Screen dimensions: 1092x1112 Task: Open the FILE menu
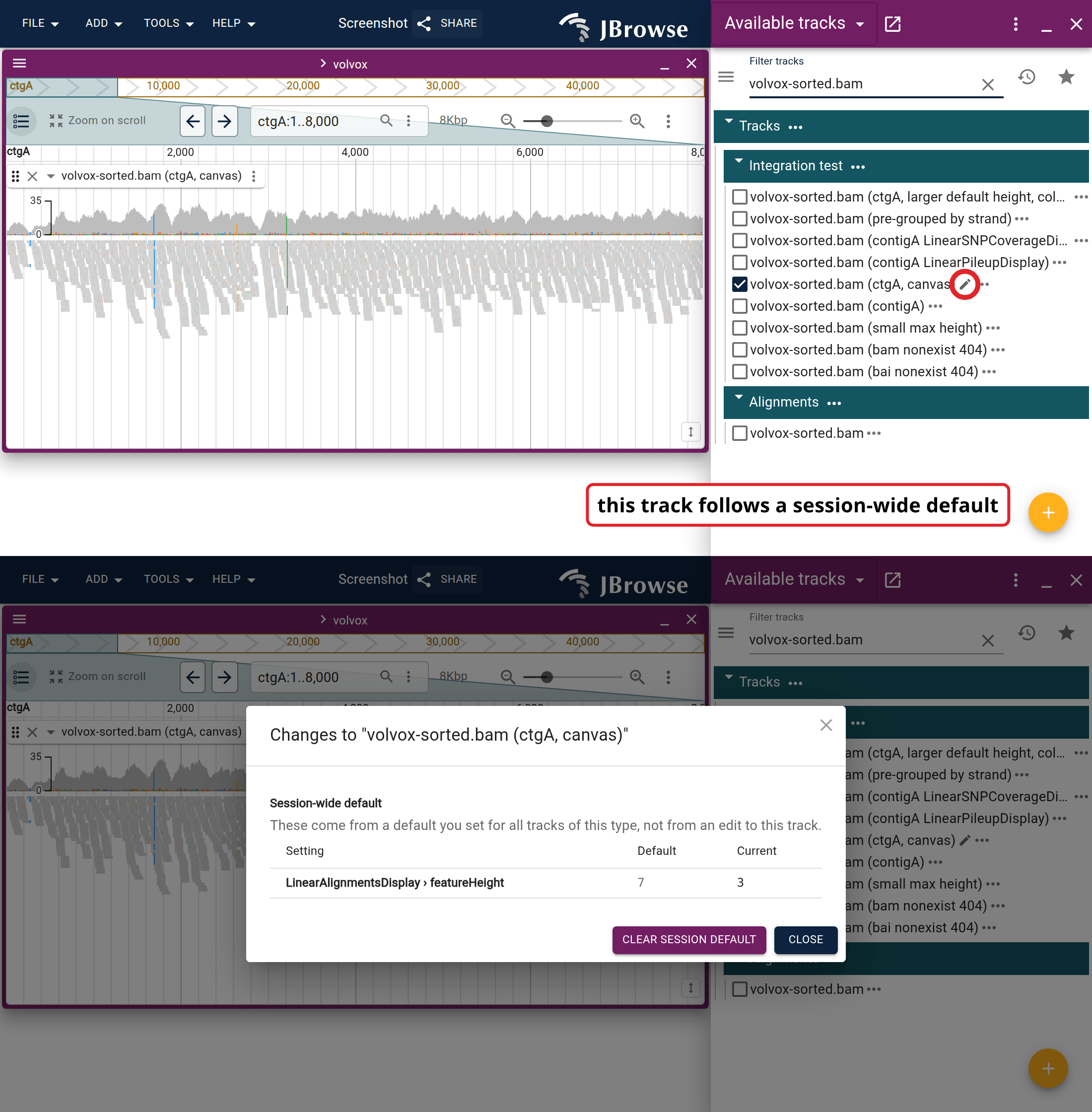pyautogui.click(x=40, y=23)
